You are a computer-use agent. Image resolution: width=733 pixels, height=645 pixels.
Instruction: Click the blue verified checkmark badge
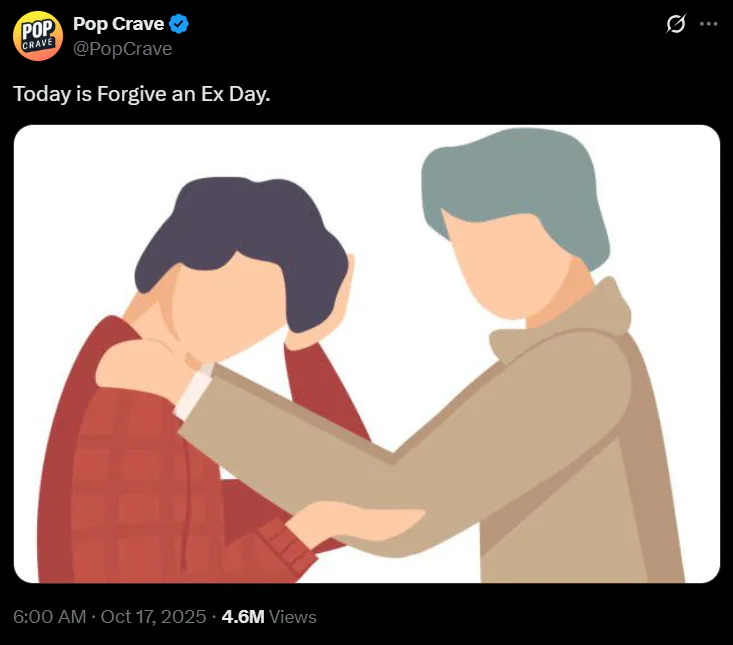[x=179, y=24]
